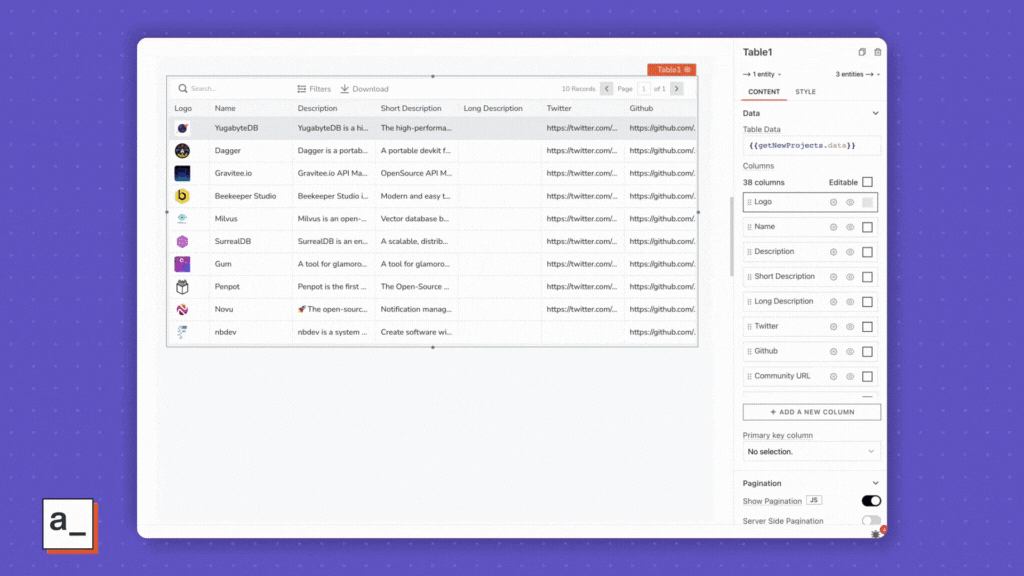1024x576 pixels.
Task: Open Github link in nbdev row
Action: (x=662, y=332)
